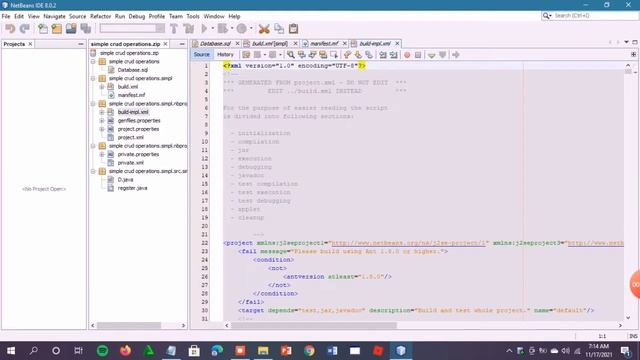
Task: Click the New Project toolbar icon
Action: click(57, 29)
